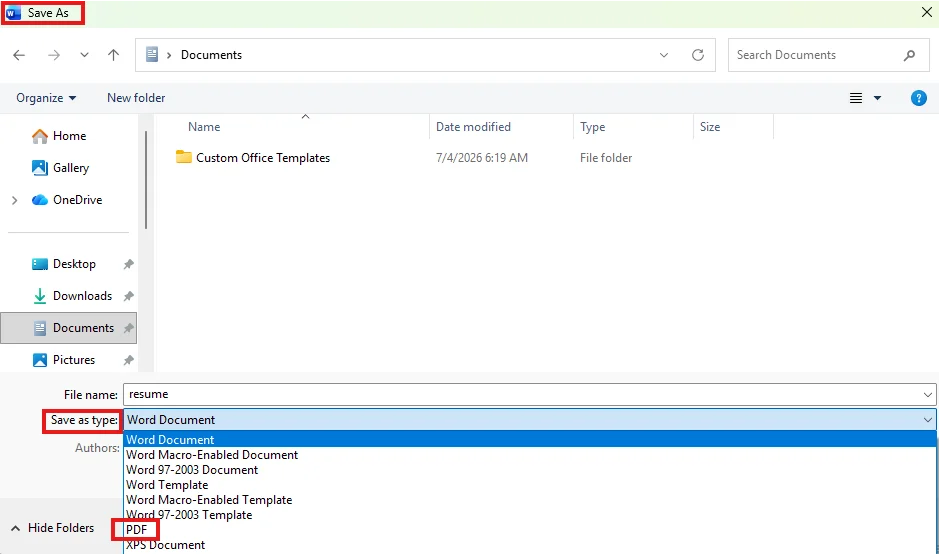The width and height of the screenshot is (939, 554).
Task: Go back with the left arrow
Action: 19,55
